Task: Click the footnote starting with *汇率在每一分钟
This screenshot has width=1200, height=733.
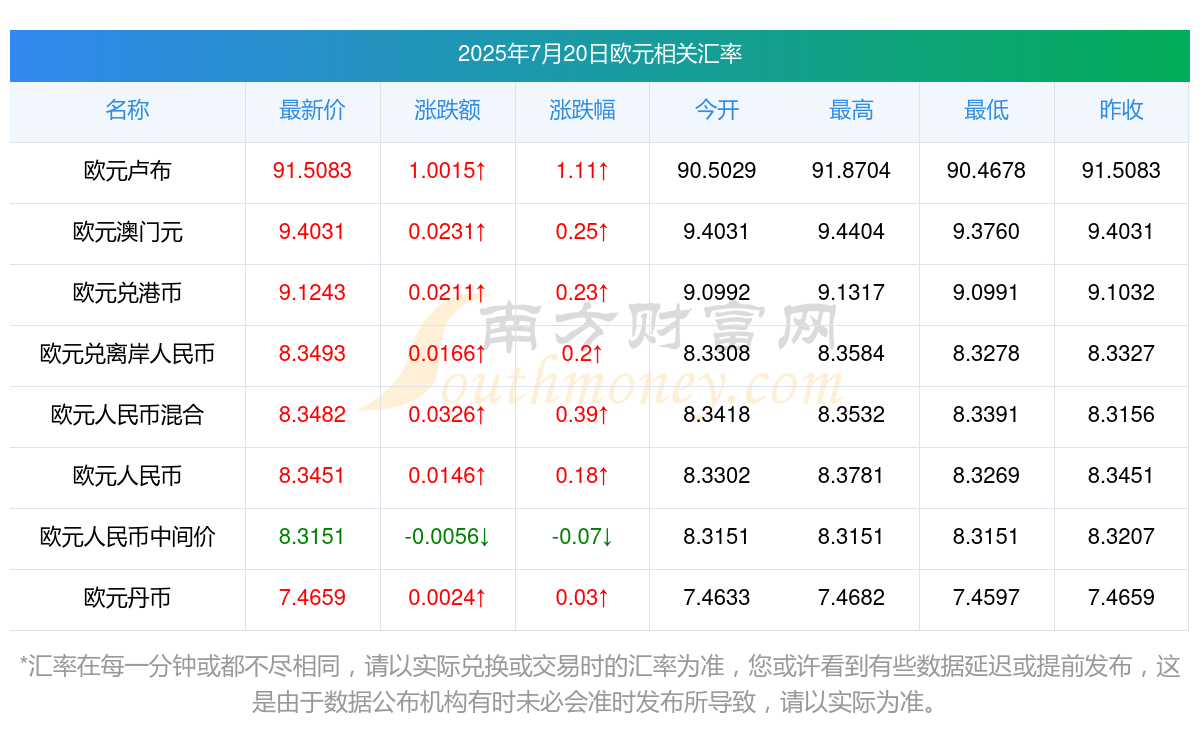Action: tap(600, 684)
